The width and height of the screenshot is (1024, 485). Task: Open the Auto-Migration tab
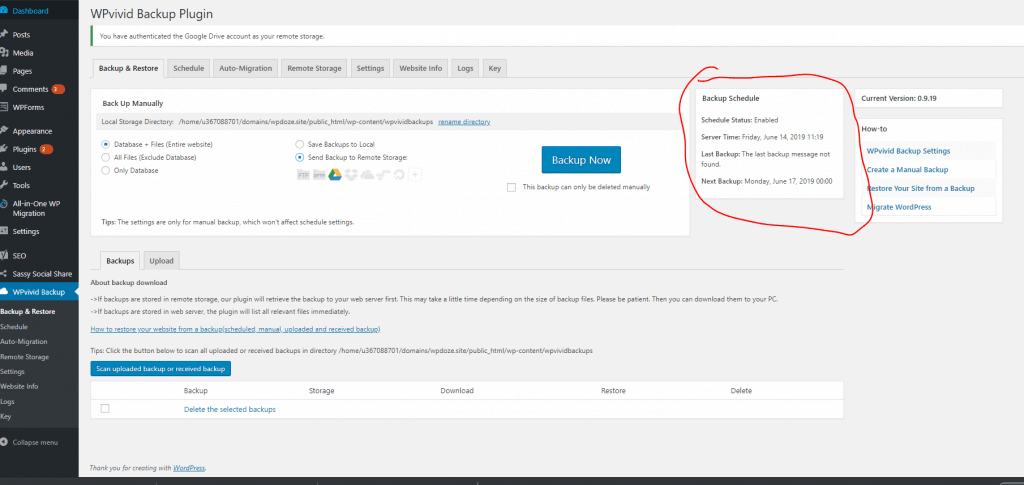click(x=246, y=68)
